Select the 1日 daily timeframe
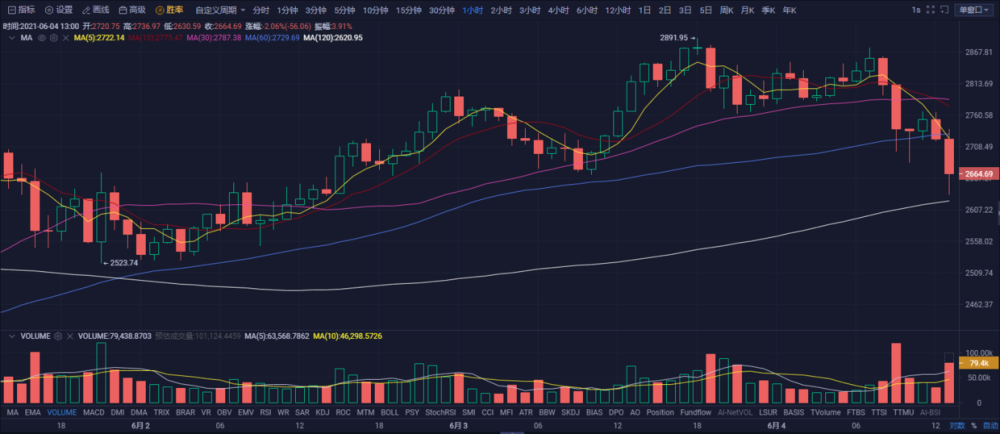 coord(645,10)
